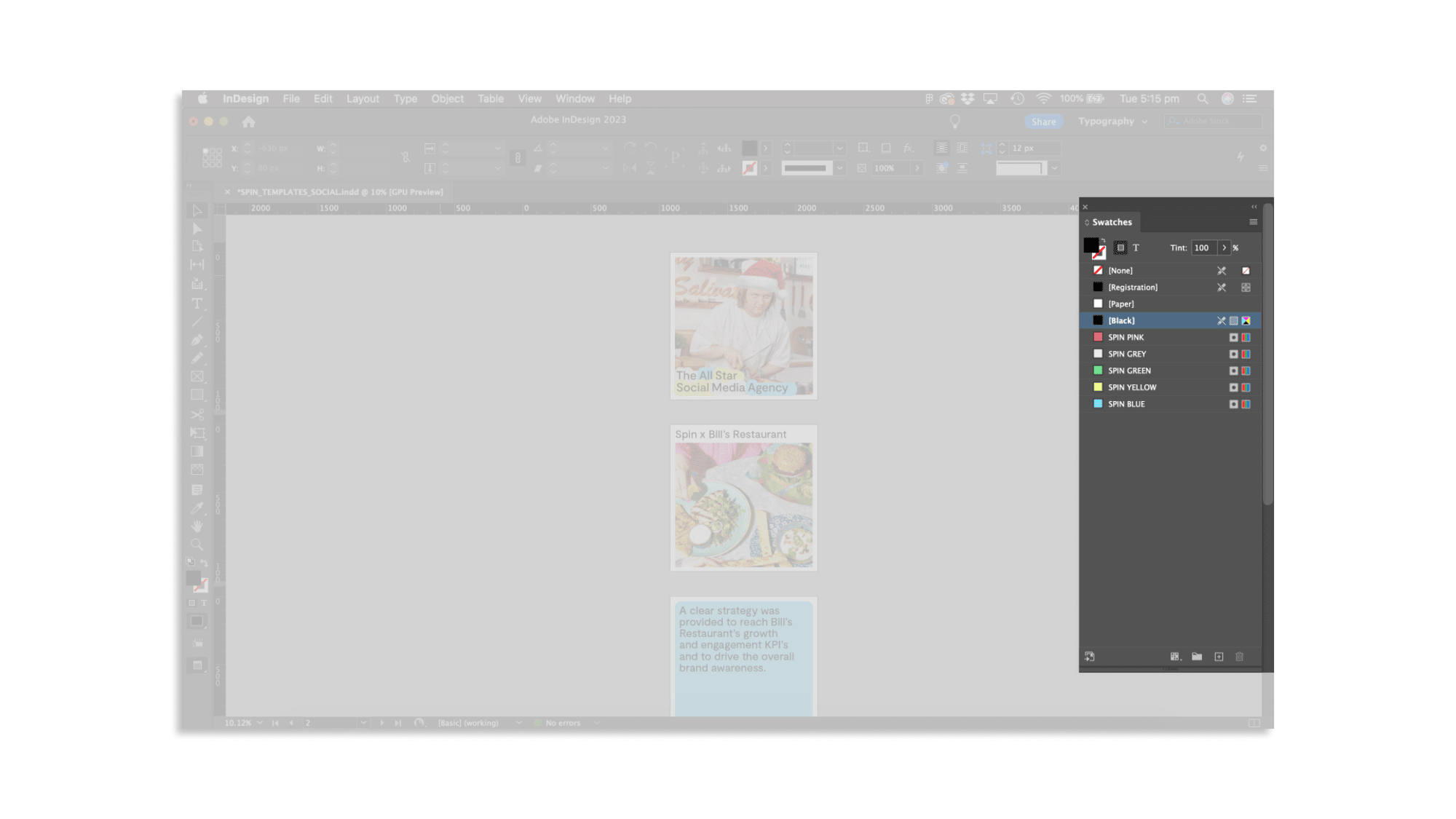Toggle constrain scaling link icon
This screenshot has width=1456, height=819.
[518, 158]
